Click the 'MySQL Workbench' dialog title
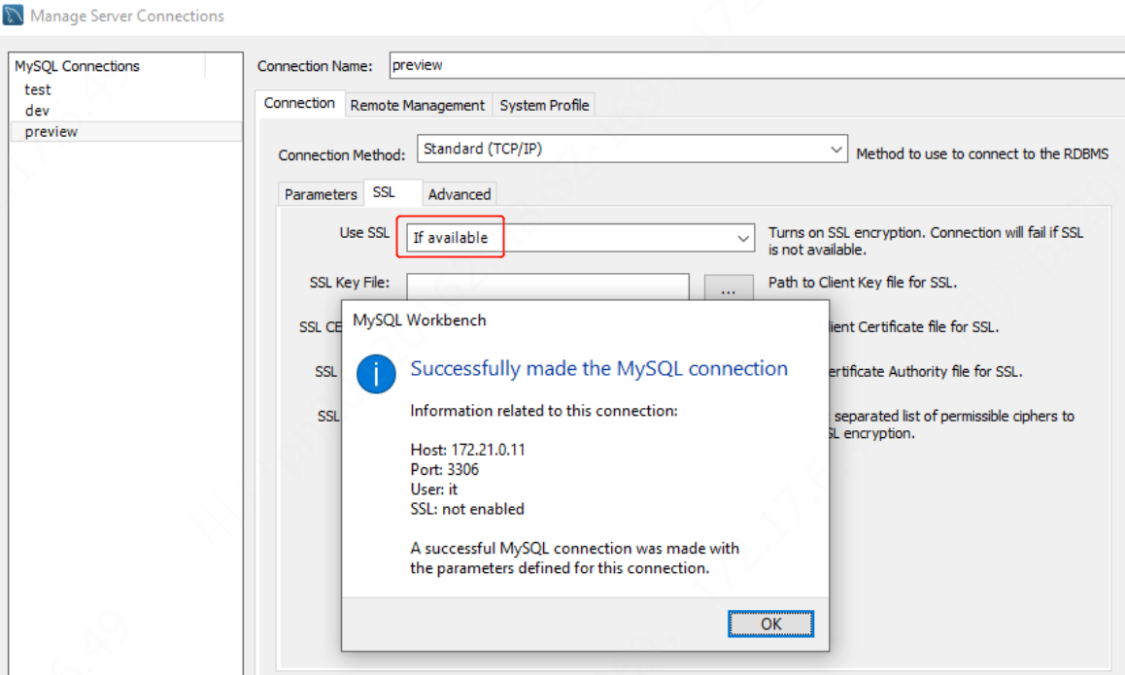The height and width of the screenshot is (675, 1125). pos(420,321)
